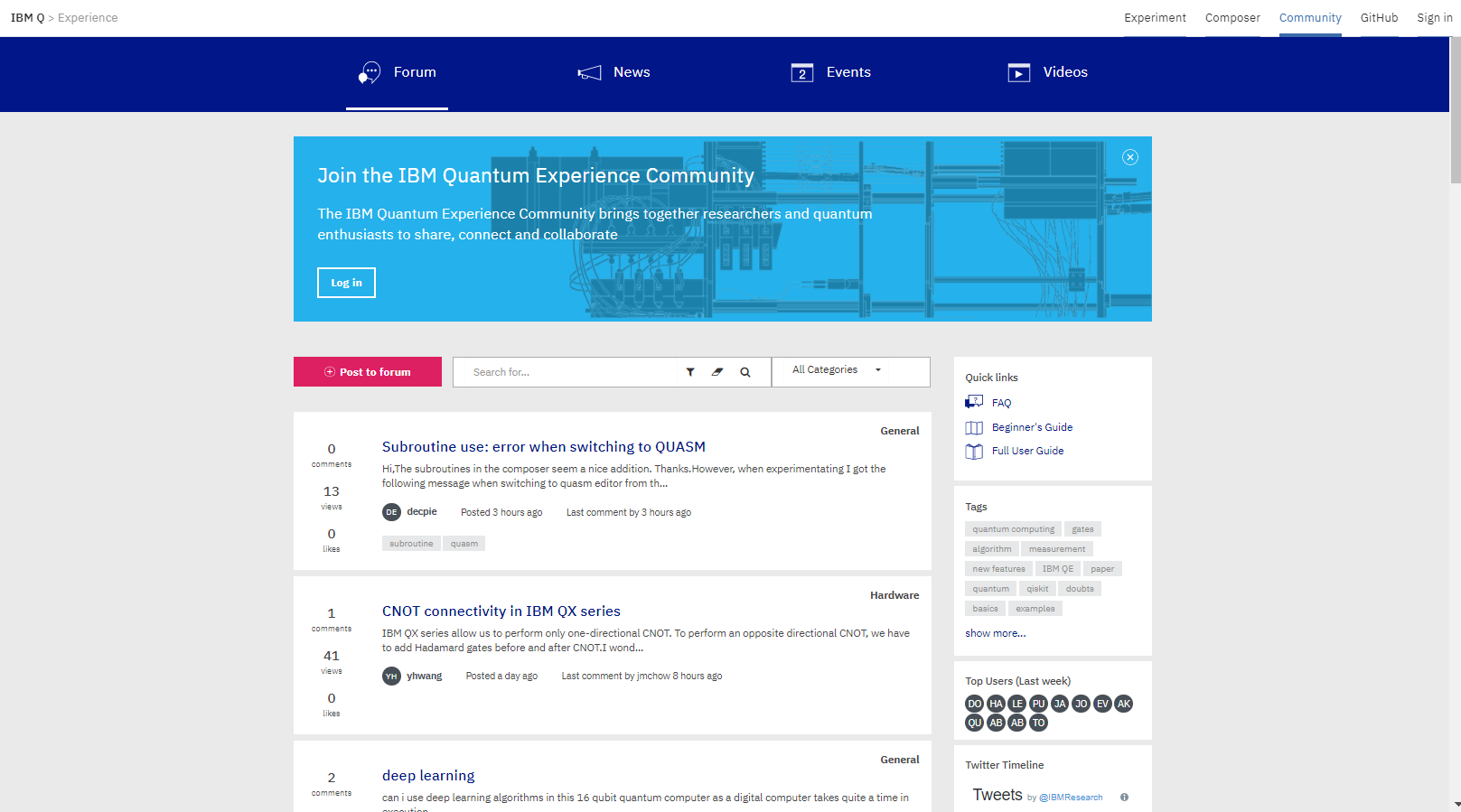Image resolution: width=1461 pixels, height=812 pixels.
Task: Click Sign in link
Action: click(1435, 18)
